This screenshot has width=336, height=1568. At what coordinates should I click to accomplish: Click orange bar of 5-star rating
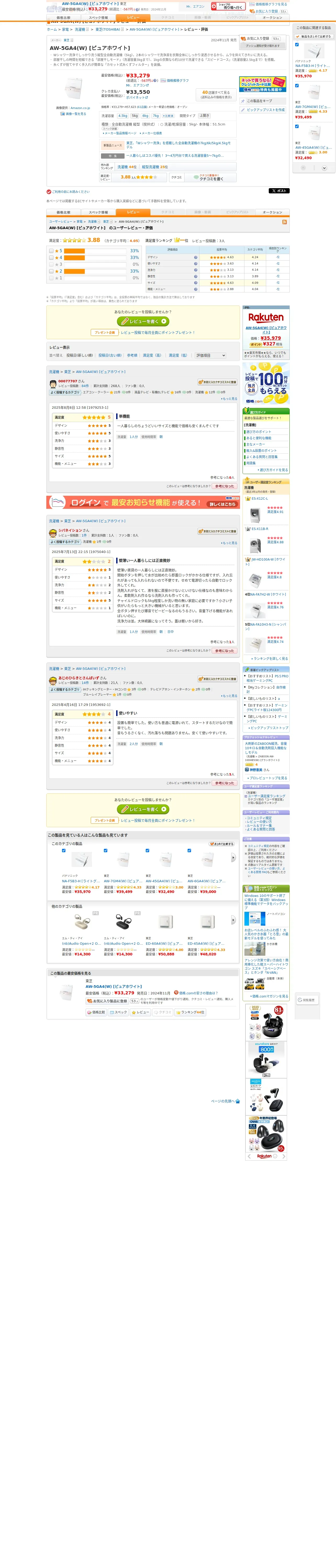tap(74, 251)
